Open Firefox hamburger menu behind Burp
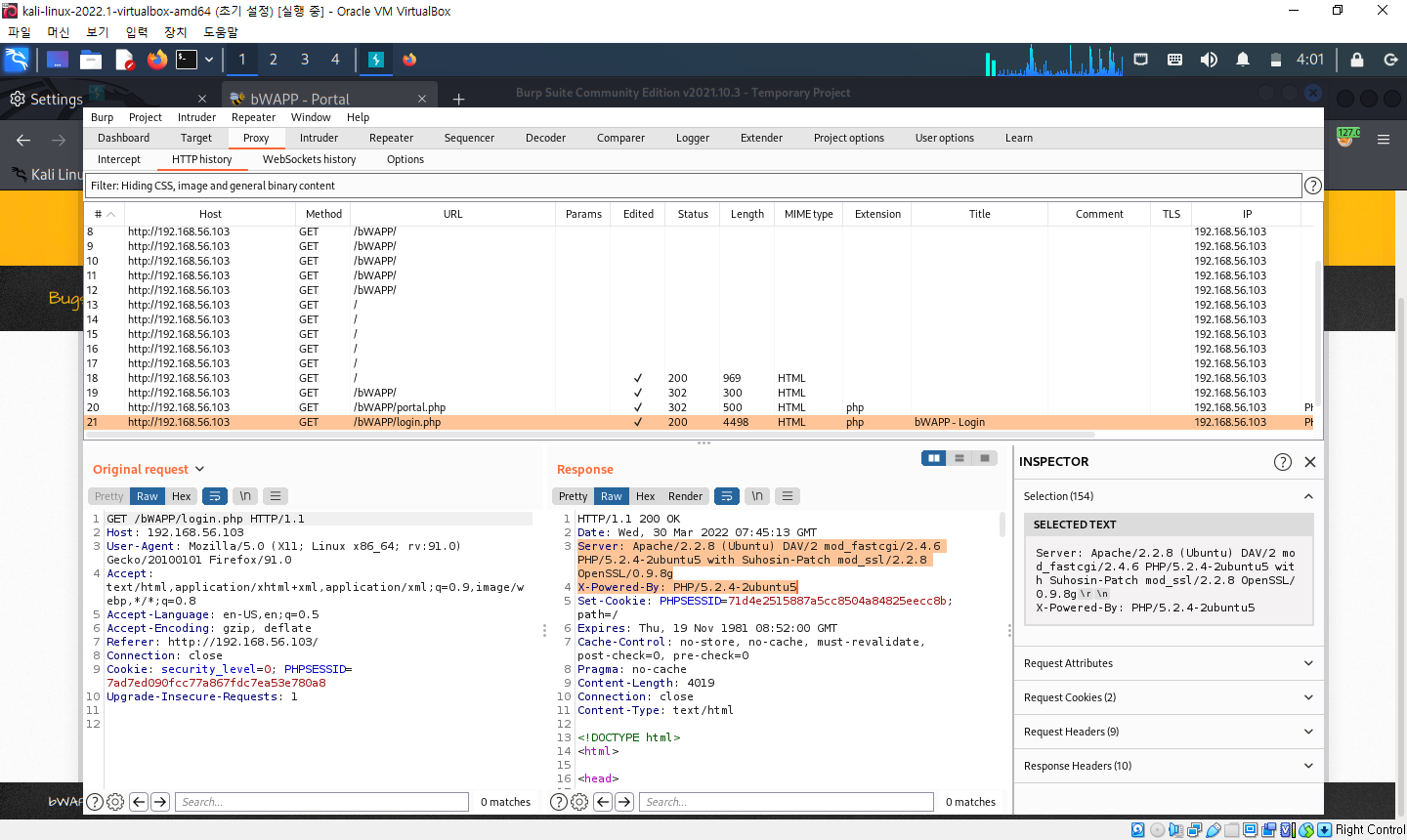Image resolution: width=1407 pixels, height=840 pixels. (x=1384, y=140)
